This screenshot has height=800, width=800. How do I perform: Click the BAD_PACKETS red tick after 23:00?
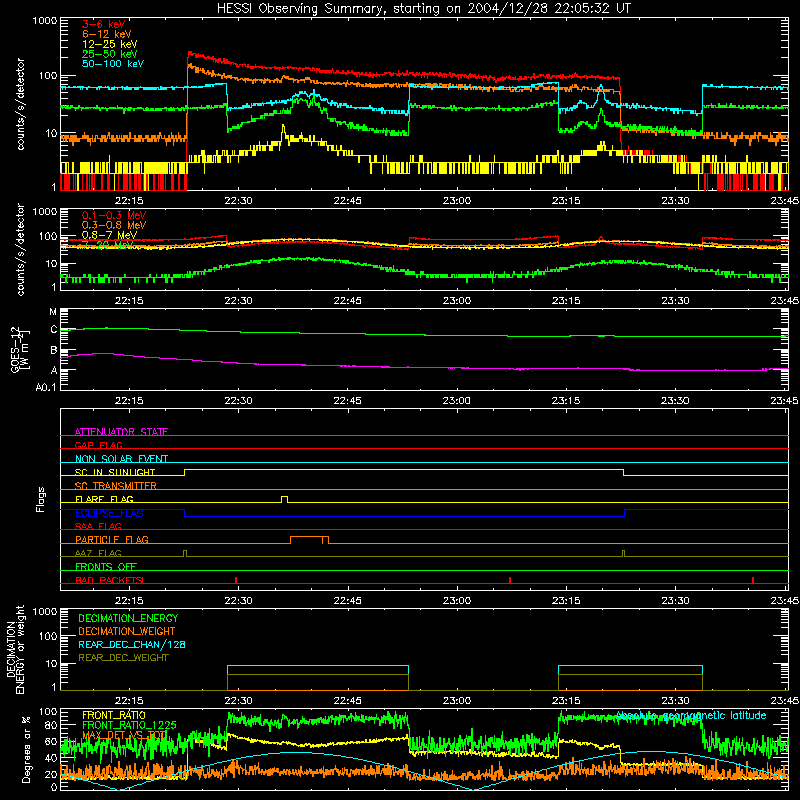[510, 580]
